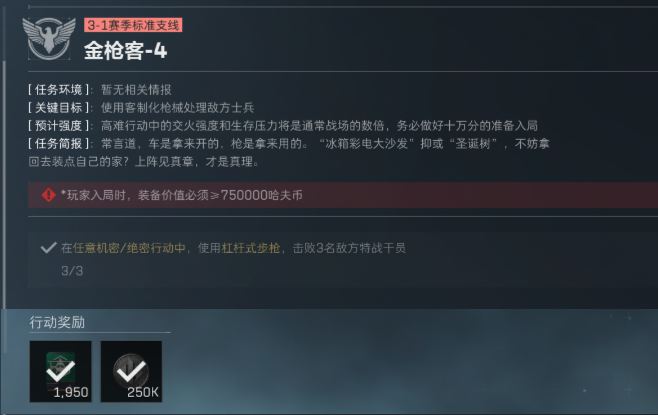Click the 任意机密/绝密行动中 highlighted link
This screenshot has height=415, width=658.
coord(129,248)
